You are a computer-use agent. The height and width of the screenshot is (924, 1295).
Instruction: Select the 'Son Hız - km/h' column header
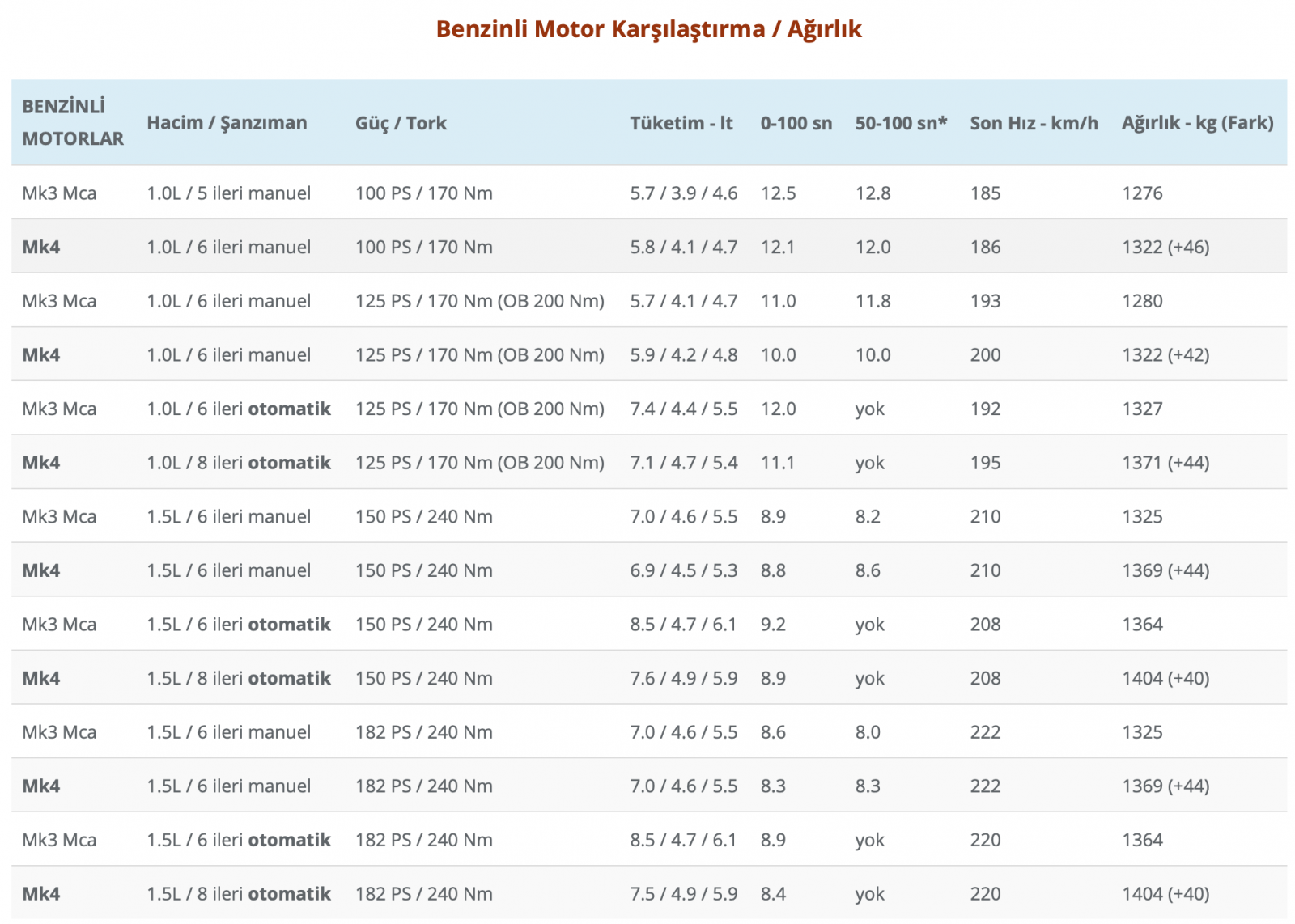[1034, 123]
